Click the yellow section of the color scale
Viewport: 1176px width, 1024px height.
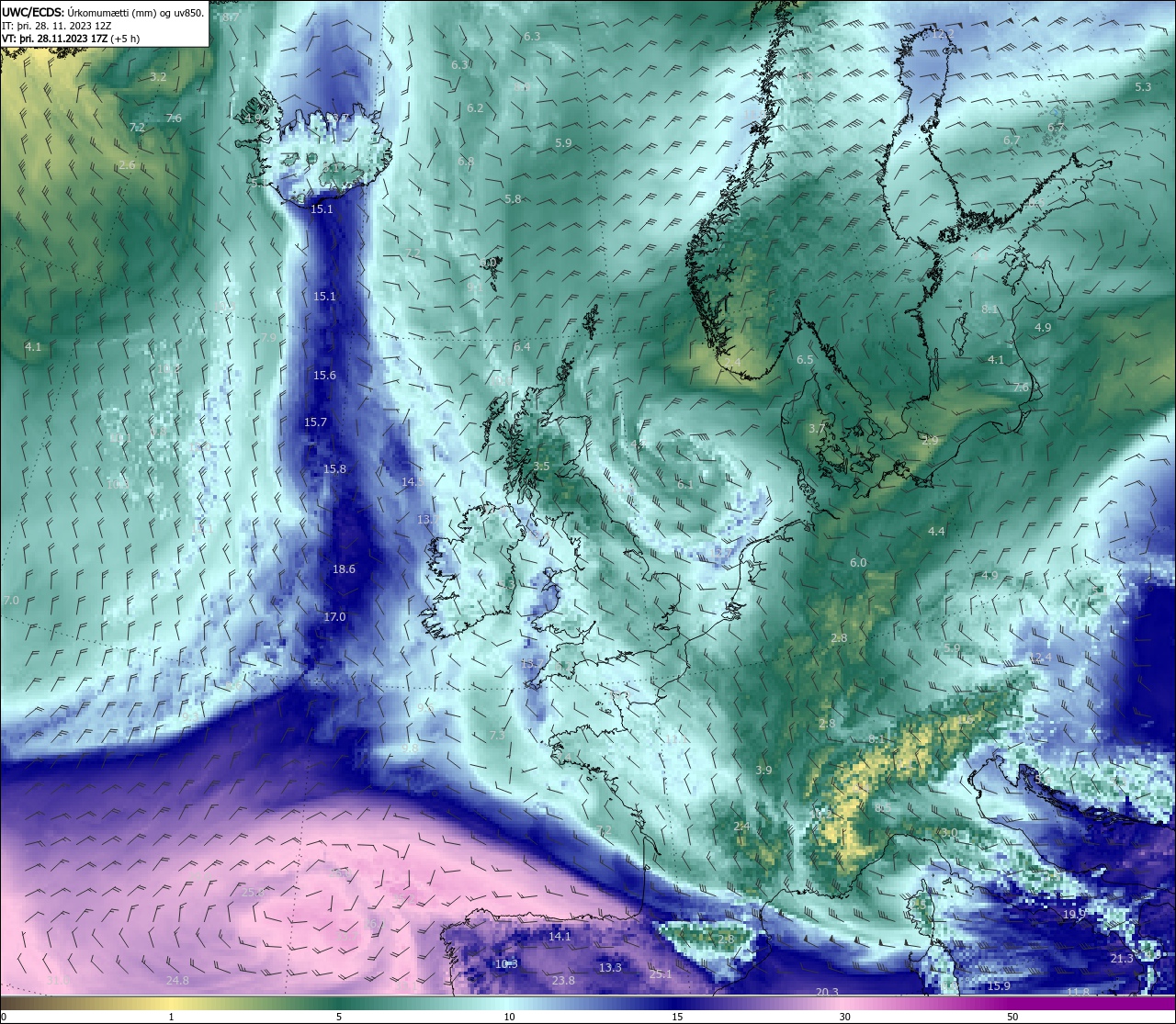[172, 1003]
